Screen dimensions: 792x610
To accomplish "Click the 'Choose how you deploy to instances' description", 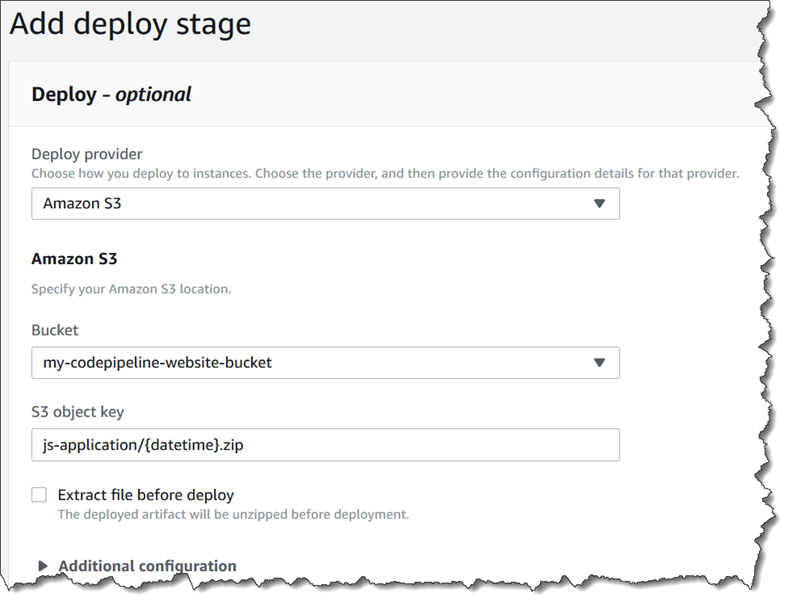I will pyautogui.click(x=385, y=173).
